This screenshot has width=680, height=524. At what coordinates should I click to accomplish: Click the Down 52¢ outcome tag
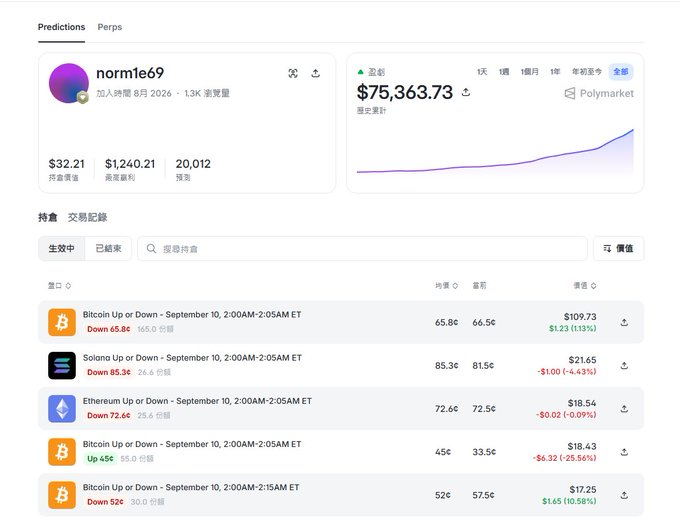click(x=105, y=502)
